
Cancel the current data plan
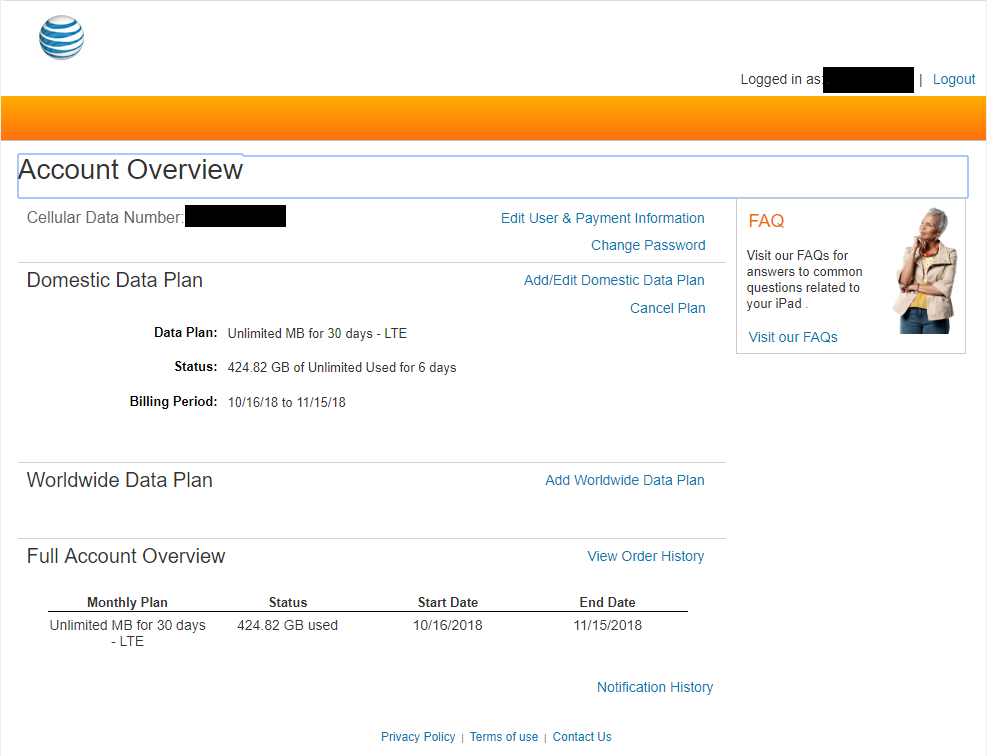[x=667, y=308]
